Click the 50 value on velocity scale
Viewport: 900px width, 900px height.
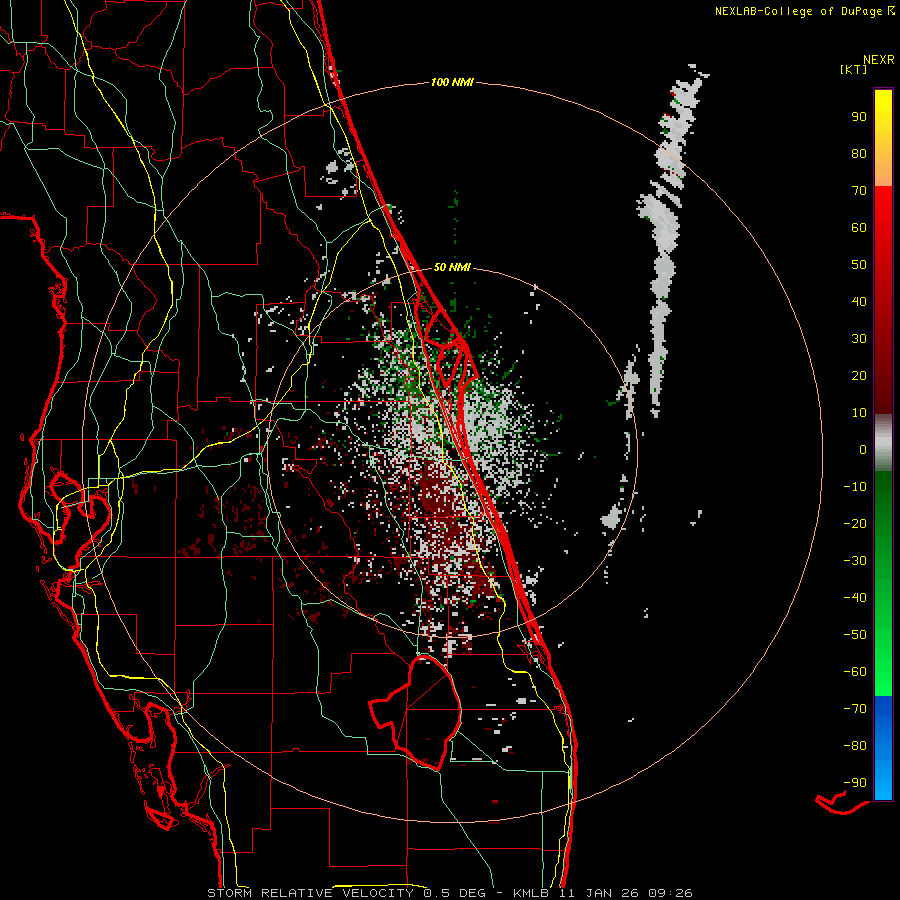[859, 265]
